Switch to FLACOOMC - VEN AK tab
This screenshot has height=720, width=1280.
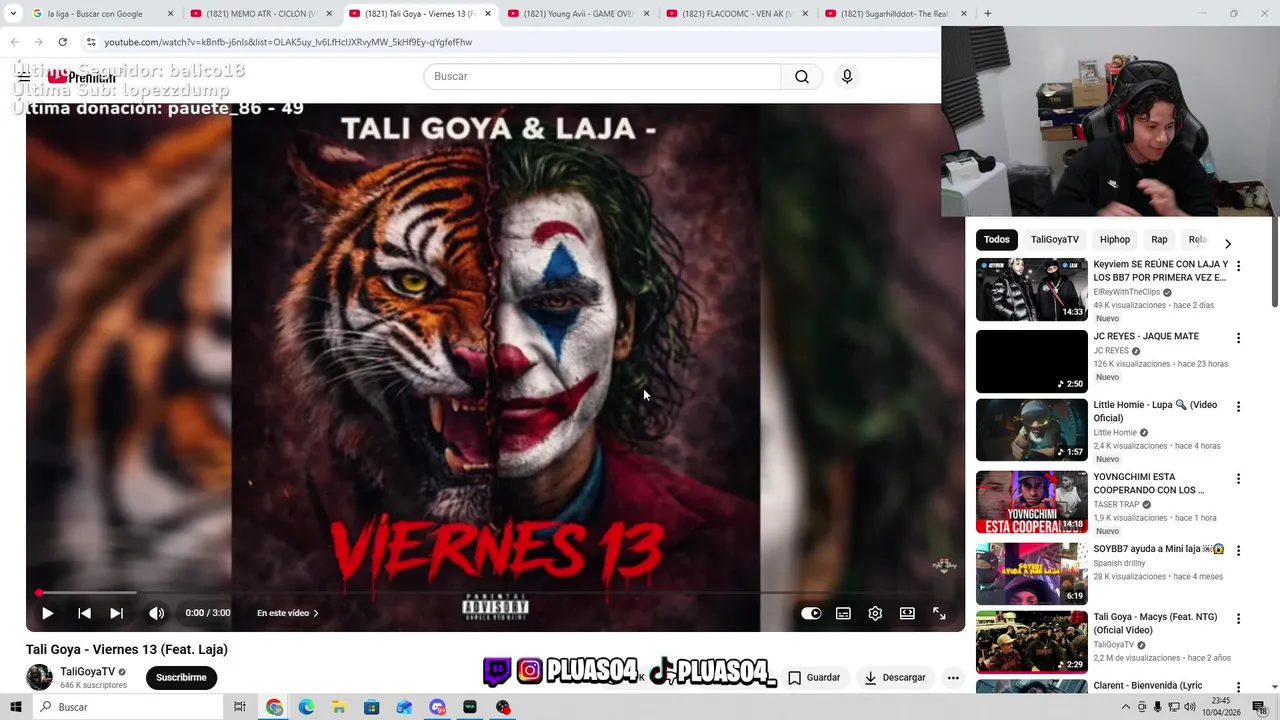pyautogui.click(x=738, y=14)
